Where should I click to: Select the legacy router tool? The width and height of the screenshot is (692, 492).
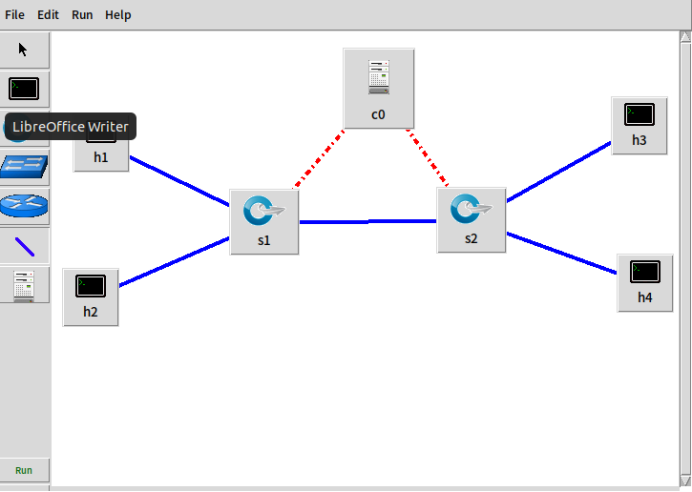pos(24,206)
